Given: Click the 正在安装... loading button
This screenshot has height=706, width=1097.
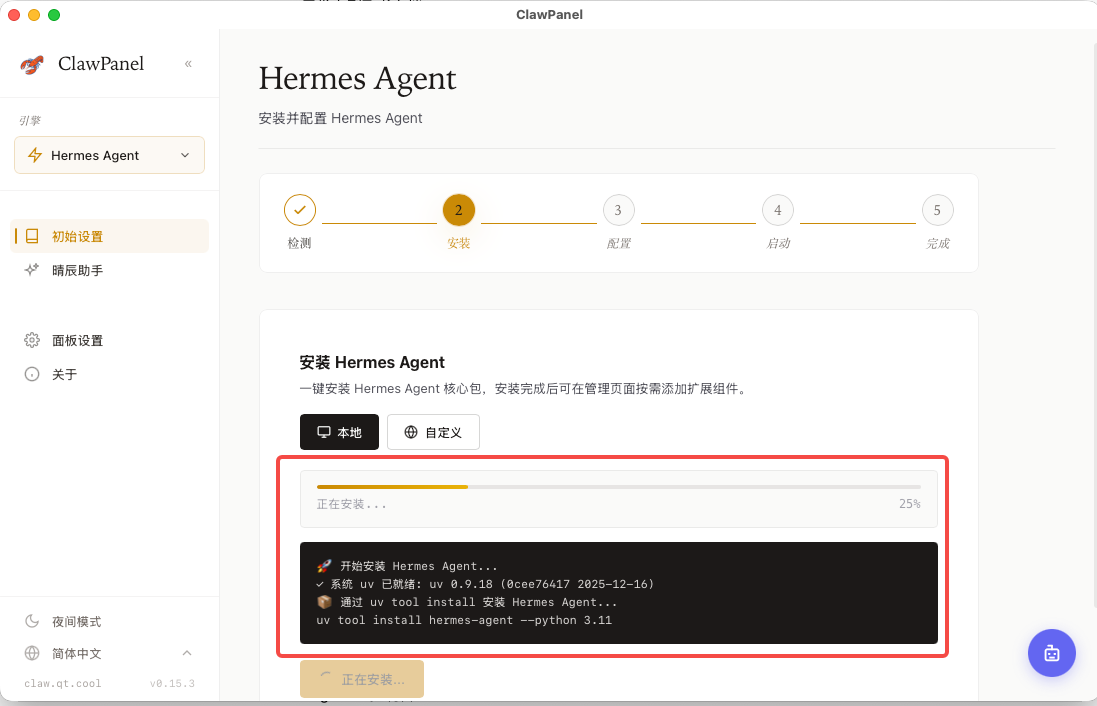Looking at the screenshot, I should (x=362, y=679).
